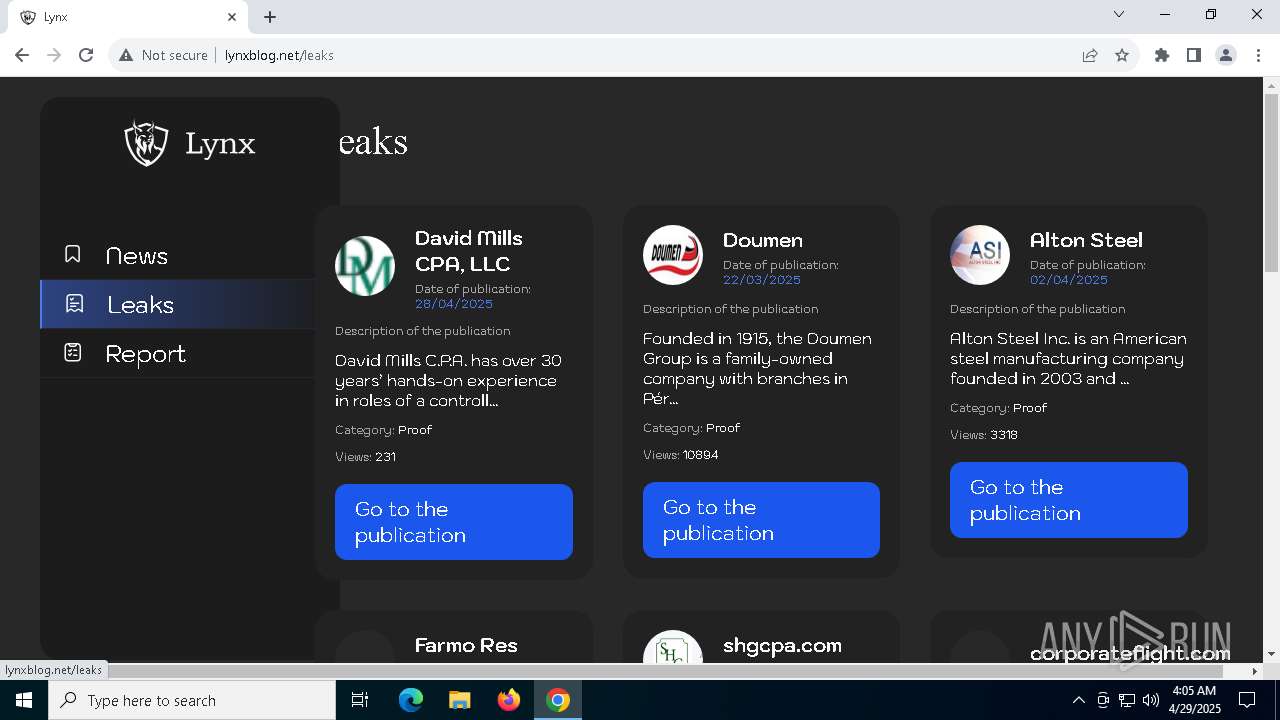Open the Windows Start menu
Screen dimensions: 1280x720
[x=24, y=700]
